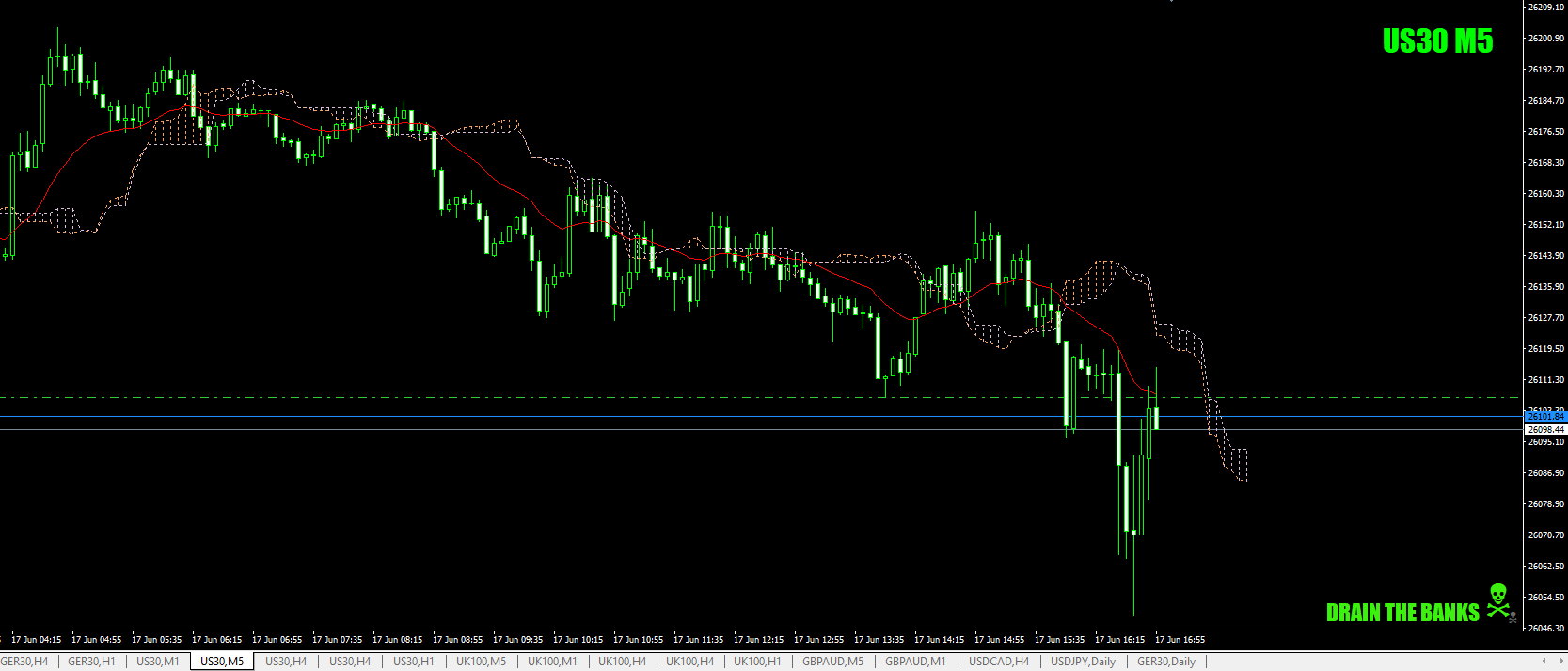Click the 26070.70 price scale value
The image size is (1568, 671).
click(x=1546, y=535)
